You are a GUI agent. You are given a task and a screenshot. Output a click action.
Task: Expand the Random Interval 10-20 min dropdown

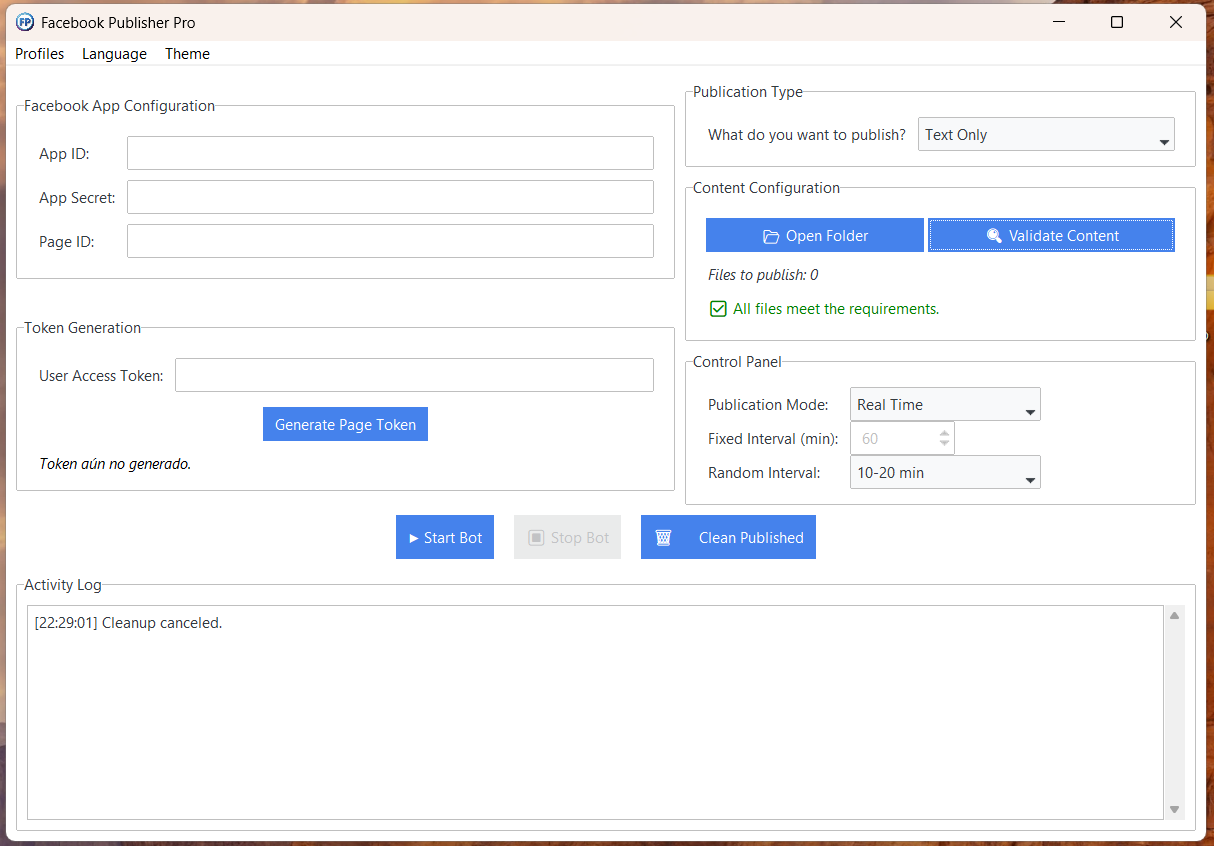(x=945, y=472)
